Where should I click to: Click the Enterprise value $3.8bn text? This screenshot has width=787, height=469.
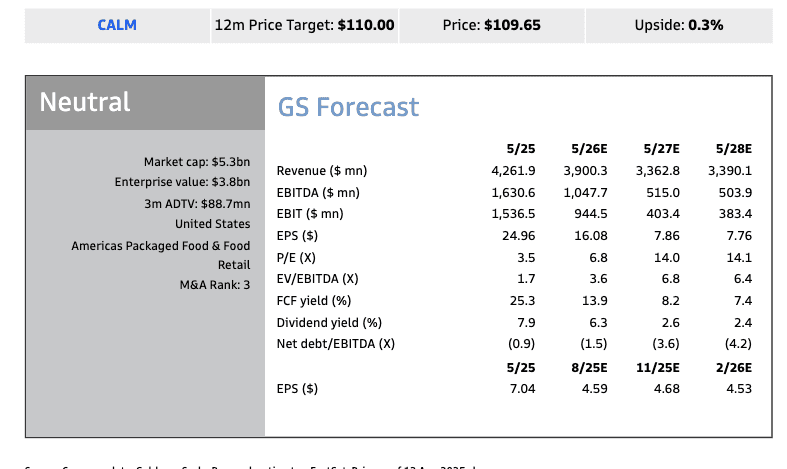183,182
